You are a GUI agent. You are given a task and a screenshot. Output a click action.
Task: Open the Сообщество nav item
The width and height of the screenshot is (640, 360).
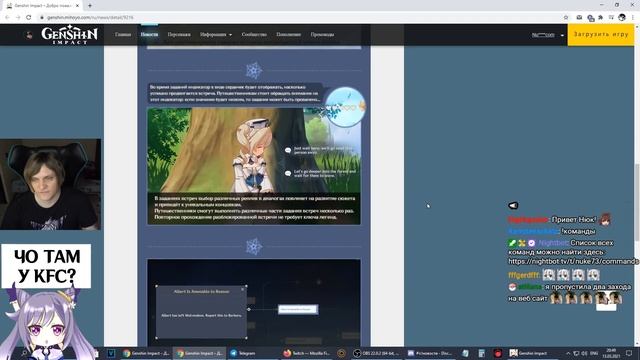pos(254,35)
